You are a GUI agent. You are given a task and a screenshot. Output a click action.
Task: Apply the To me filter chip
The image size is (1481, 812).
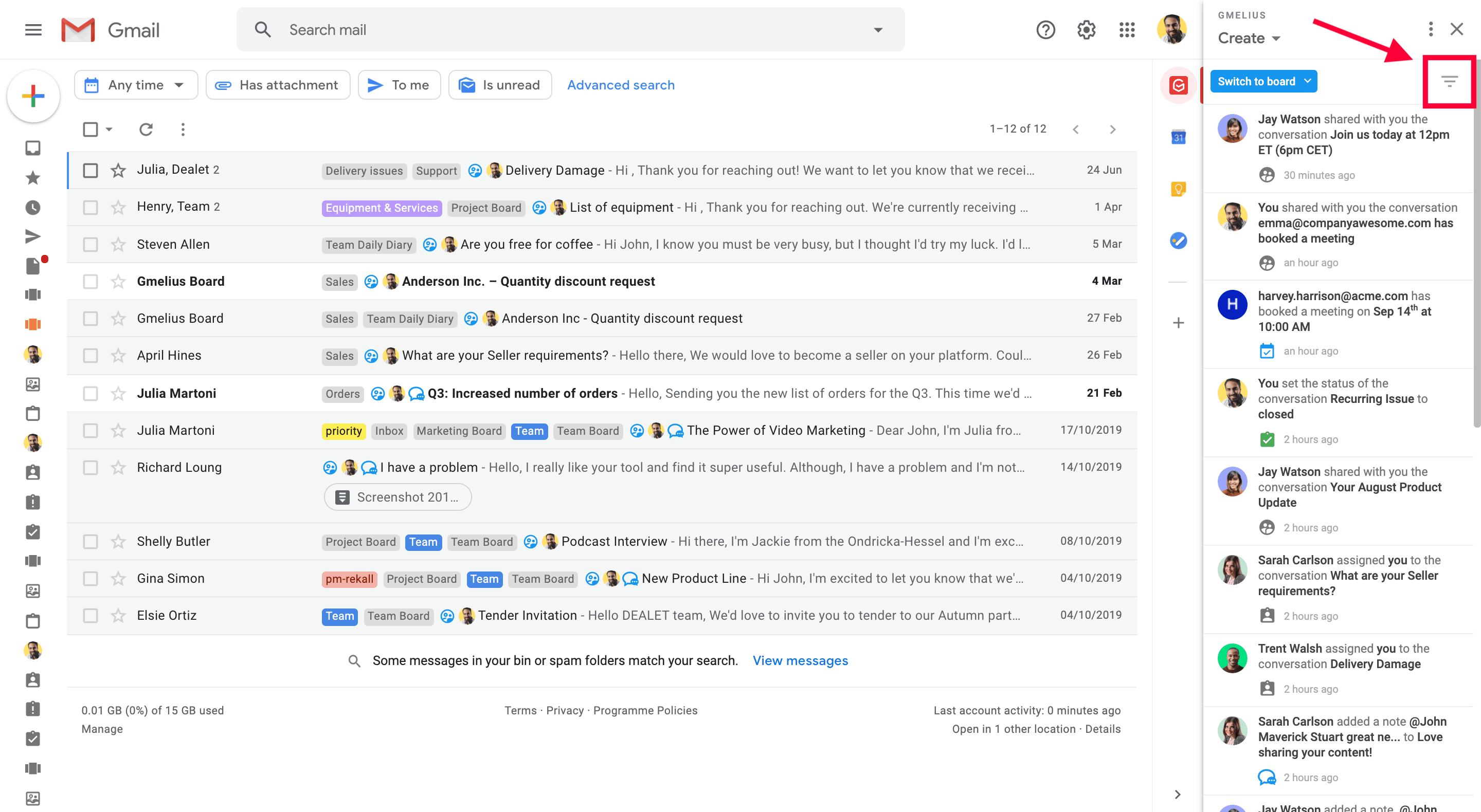pyautogui.click(x=399, y=85)
